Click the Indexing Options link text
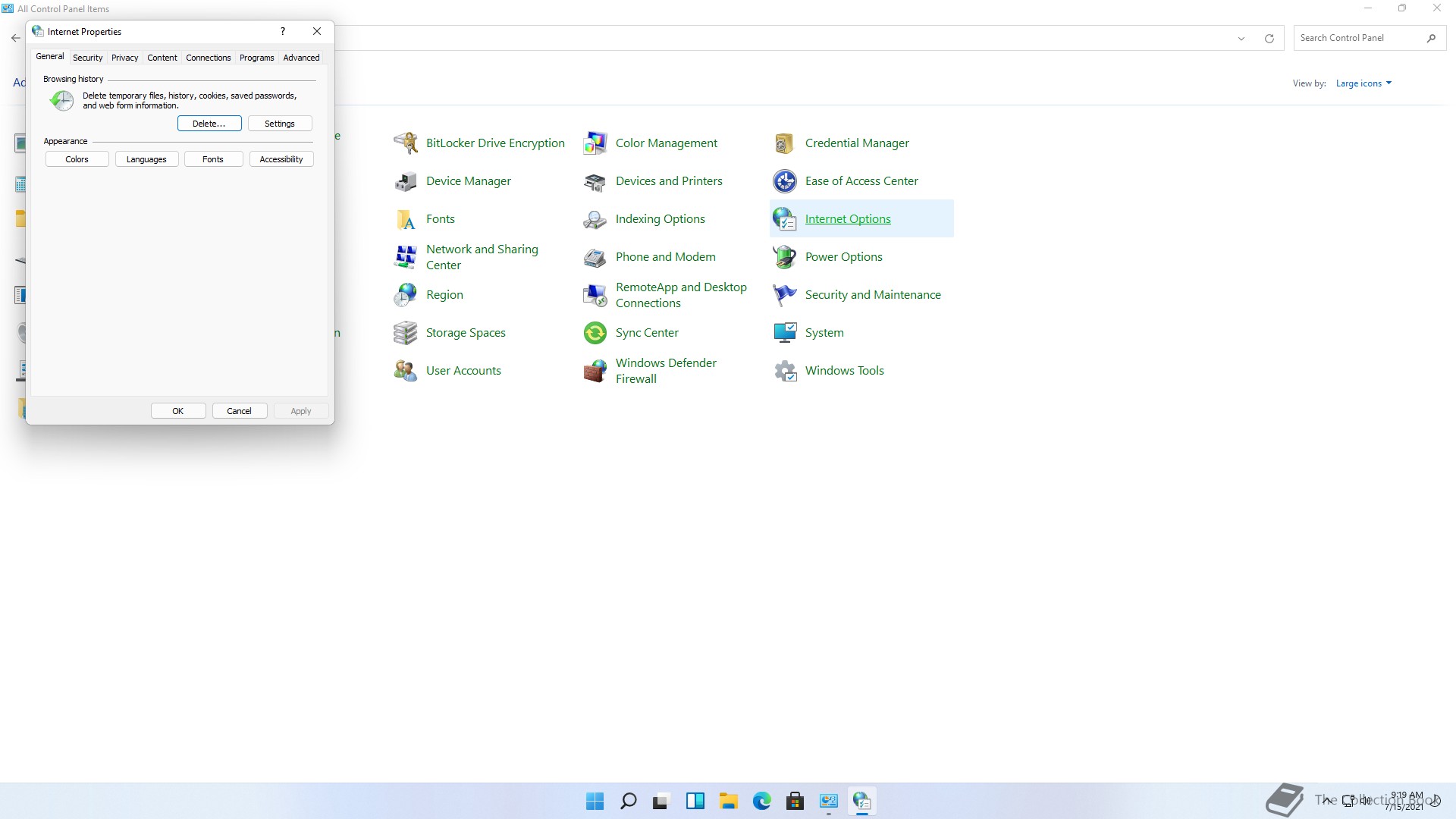Image resolution: width=1456 pixels, height=819 pixels. pyautogui.click(x=661, y=218)
